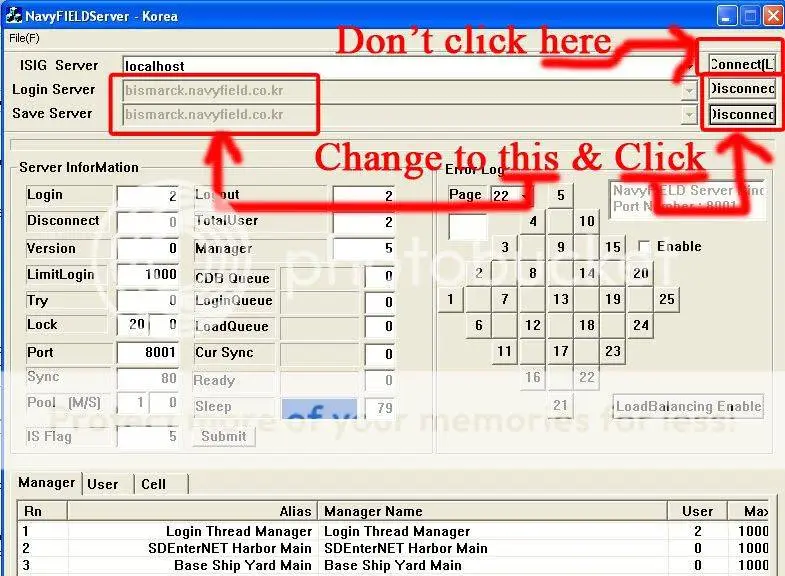Click cell button 7 in grid

pos(505,299)
